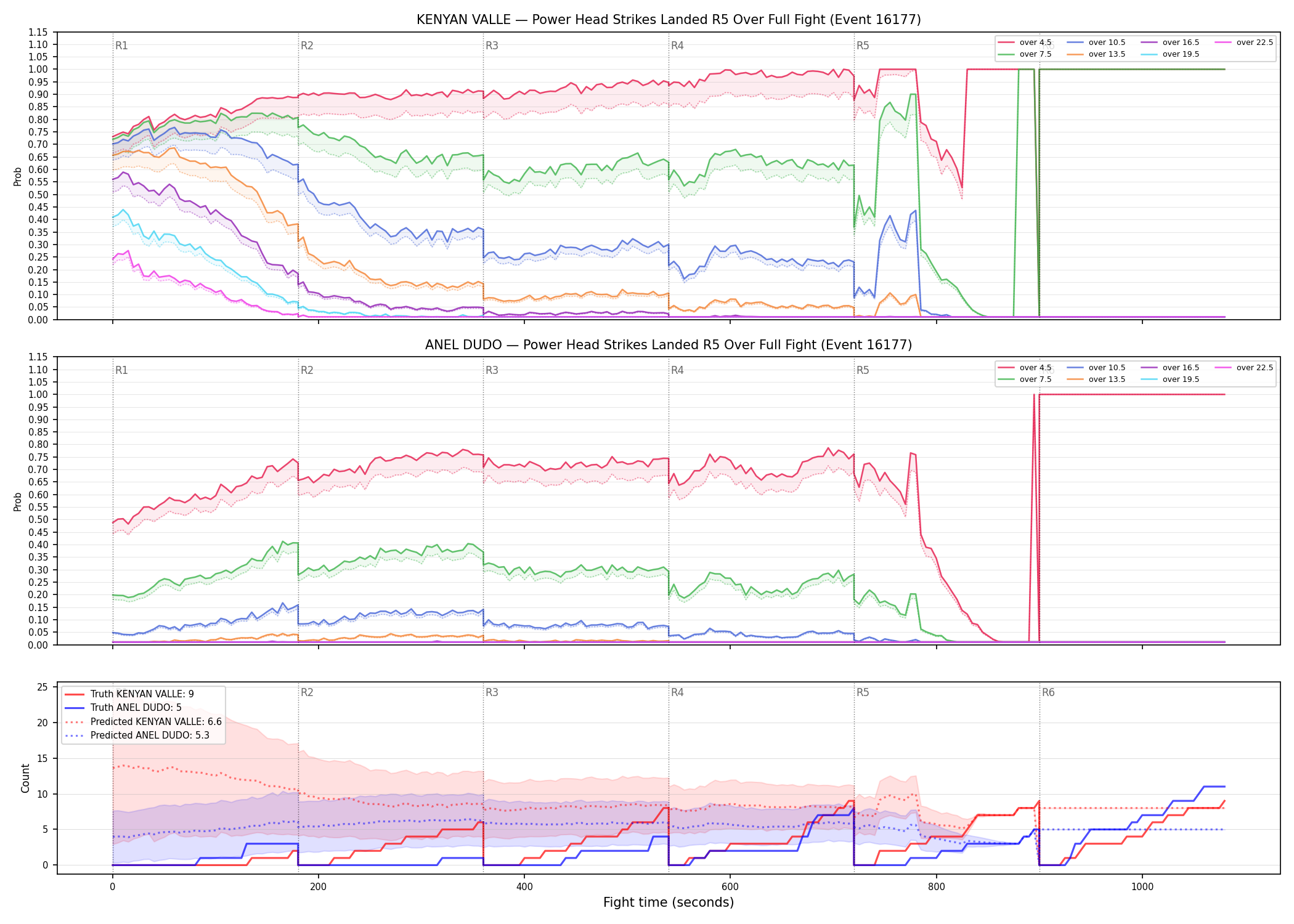Click the '0.00' y-tick of KENYAN VALLE chart
The height and width of the screenshot is (924, 1294).
click(x=38, y=320)
